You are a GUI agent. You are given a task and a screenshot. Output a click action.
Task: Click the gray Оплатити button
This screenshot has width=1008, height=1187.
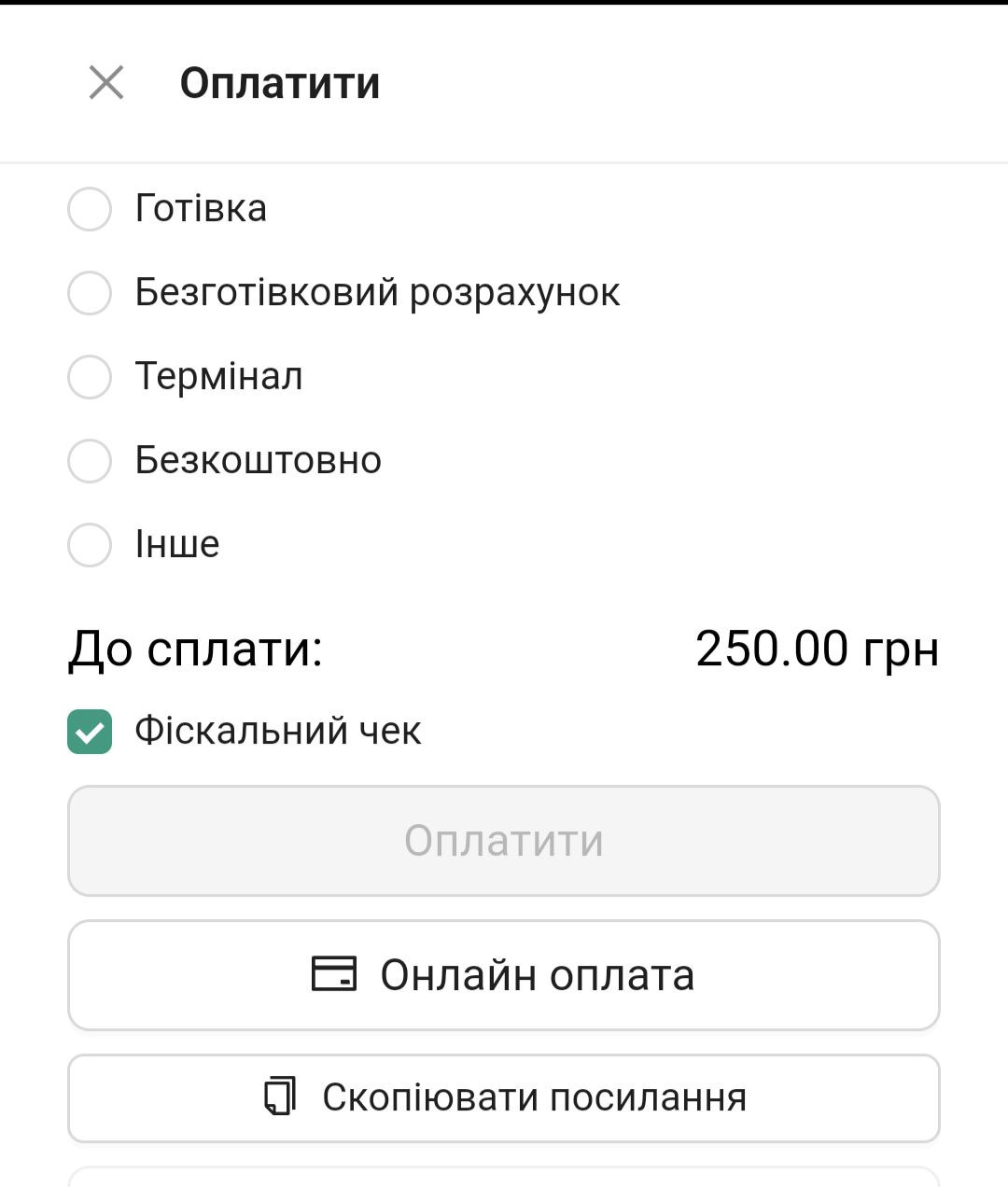coord(504,841)
